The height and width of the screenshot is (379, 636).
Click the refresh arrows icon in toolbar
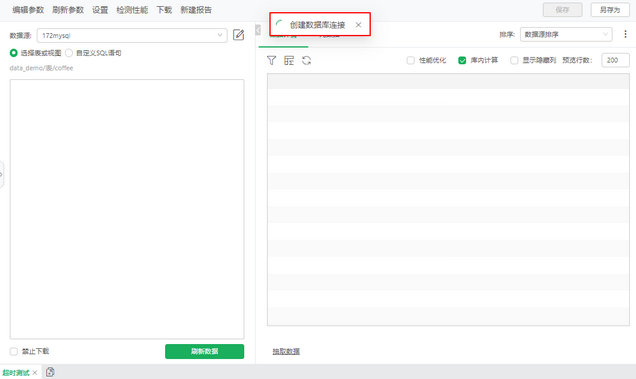pyautogui.click(x=306, y=60)
